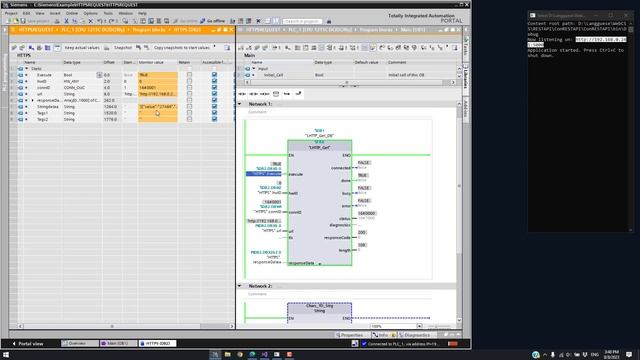Screen dimensions: 640x360
Task: Open the Execute data type dropdown
Action: [x=99, y=75]
